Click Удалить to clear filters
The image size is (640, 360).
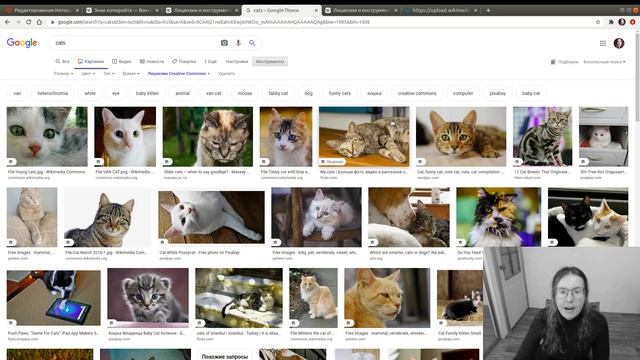click(x=226, y=73)
